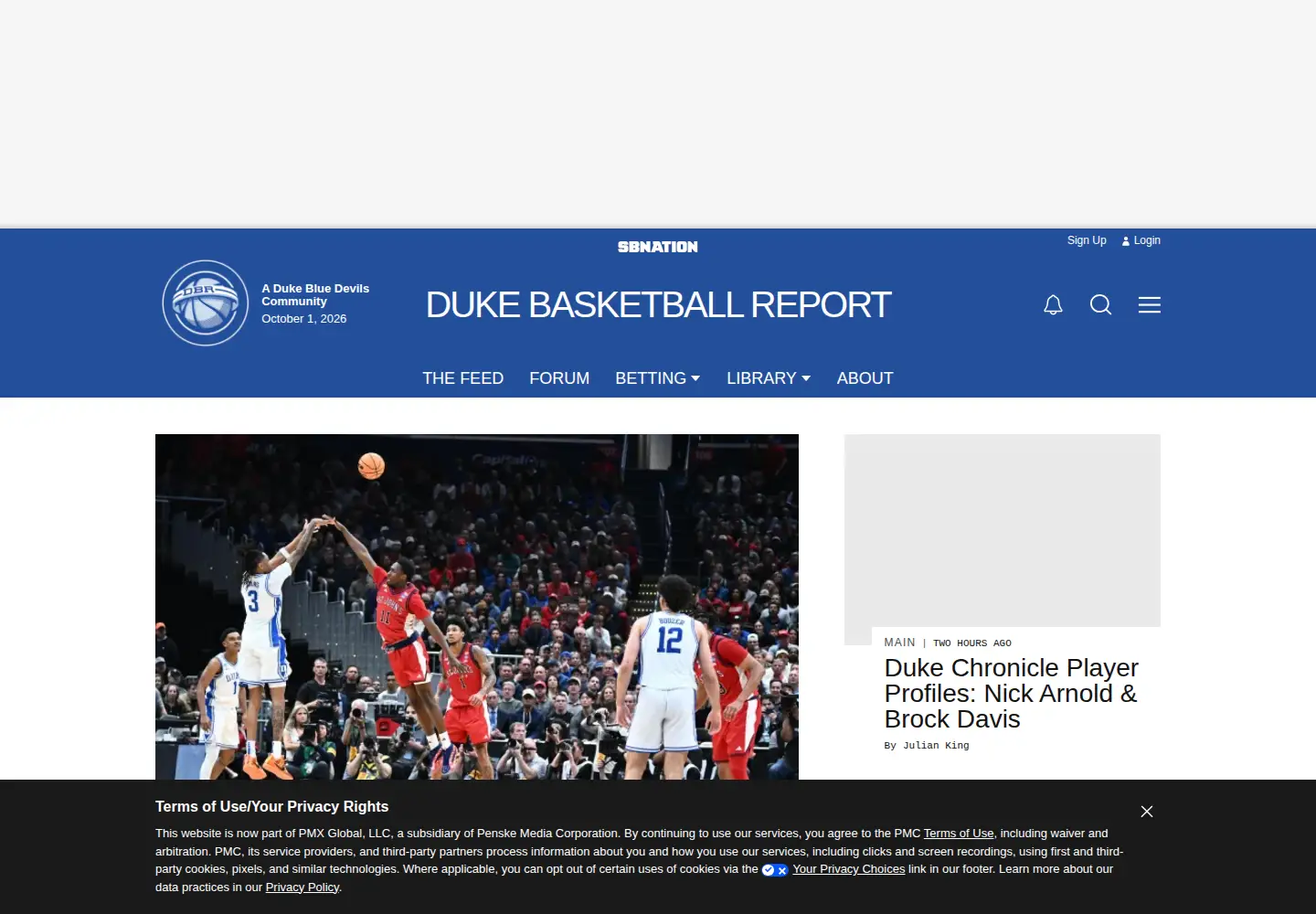1316x914 pixels.
Task: Click the date 'October 1, 2026'
Action: pos(304,319)
